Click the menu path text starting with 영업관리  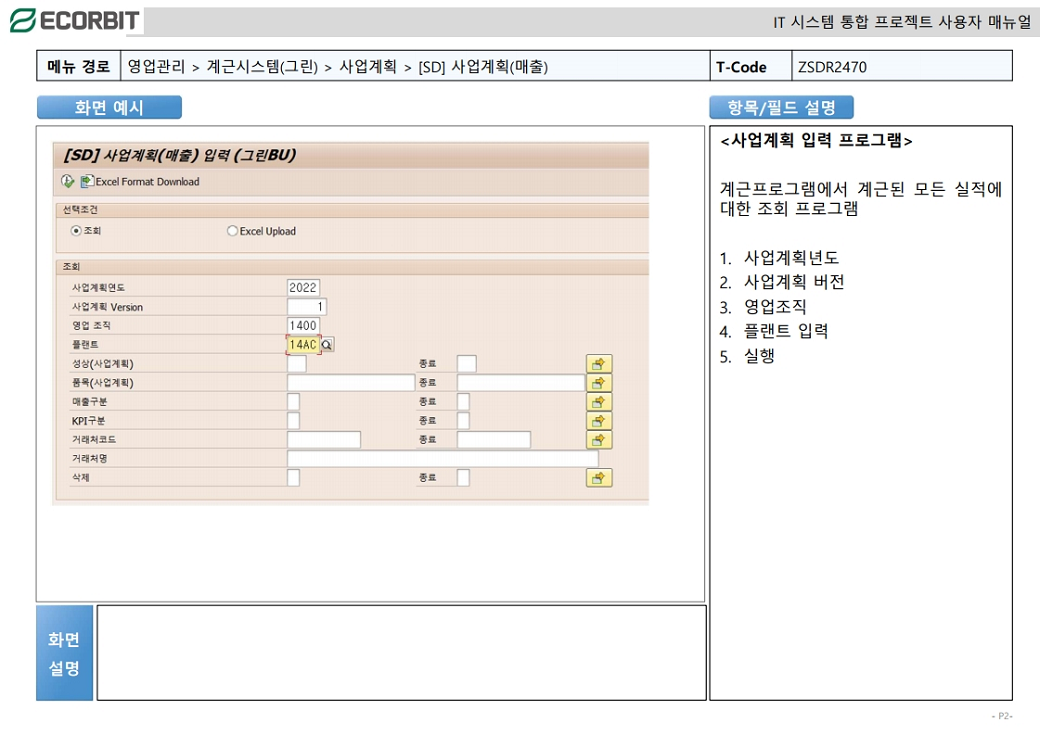338,67
